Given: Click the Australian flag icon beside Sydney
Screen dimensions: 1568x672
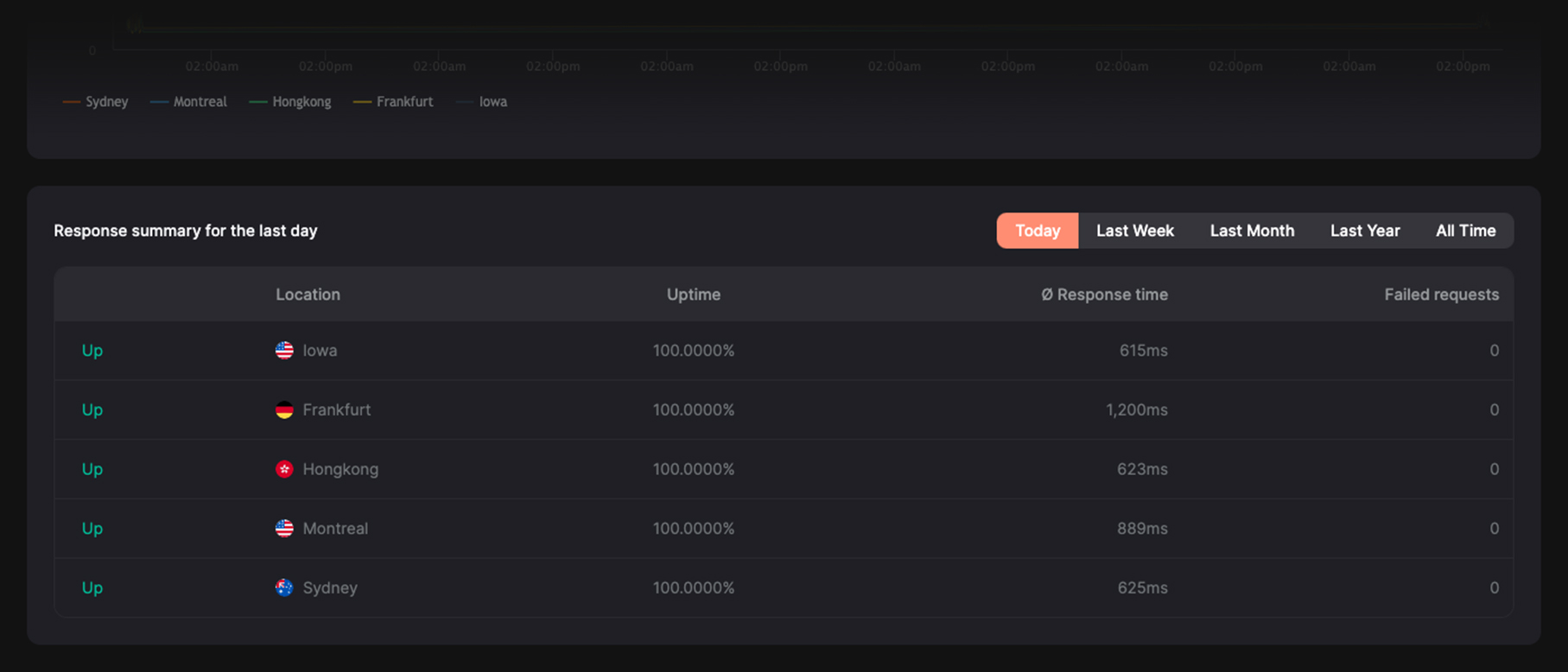Looking at the screenshot, I should 284,587.
